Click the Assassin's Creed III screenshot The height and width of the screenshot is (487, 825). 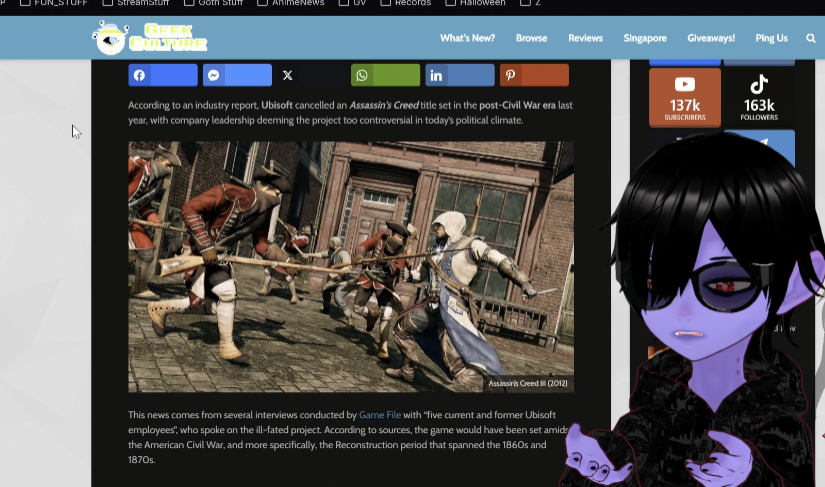[x=351, y=267]
